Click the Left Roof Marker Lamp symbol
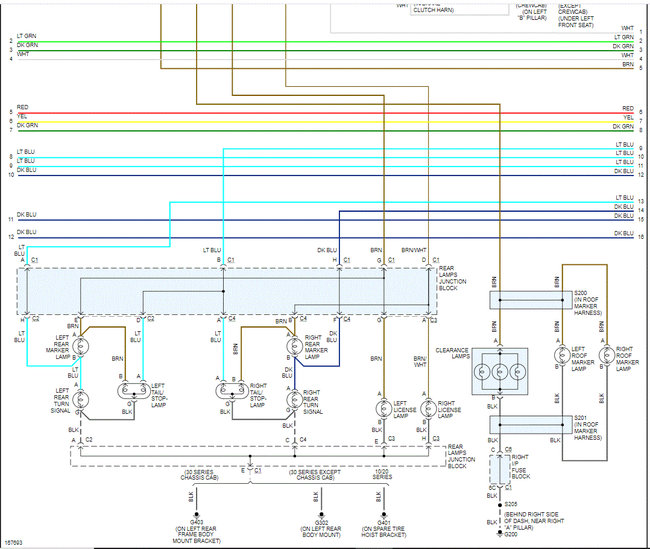The height and width of the screenshot is (549, 650). (x=562, y=355)
